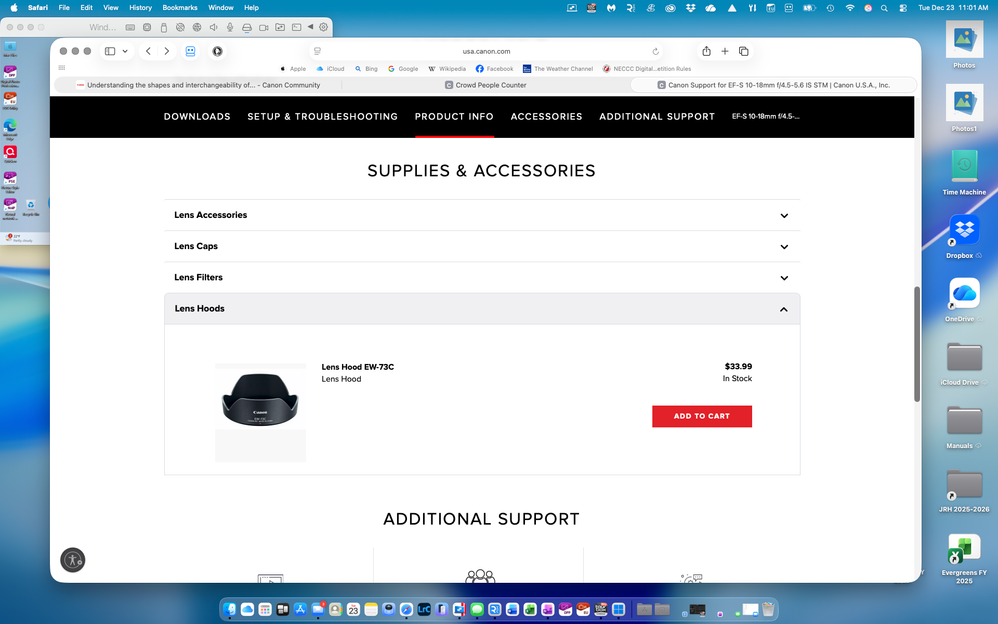Image resolution: width=998 pixels, height=624 pixels.
Task: Open the Wikipedia bookmark in favorites bar
Action: tap(447, 69)
